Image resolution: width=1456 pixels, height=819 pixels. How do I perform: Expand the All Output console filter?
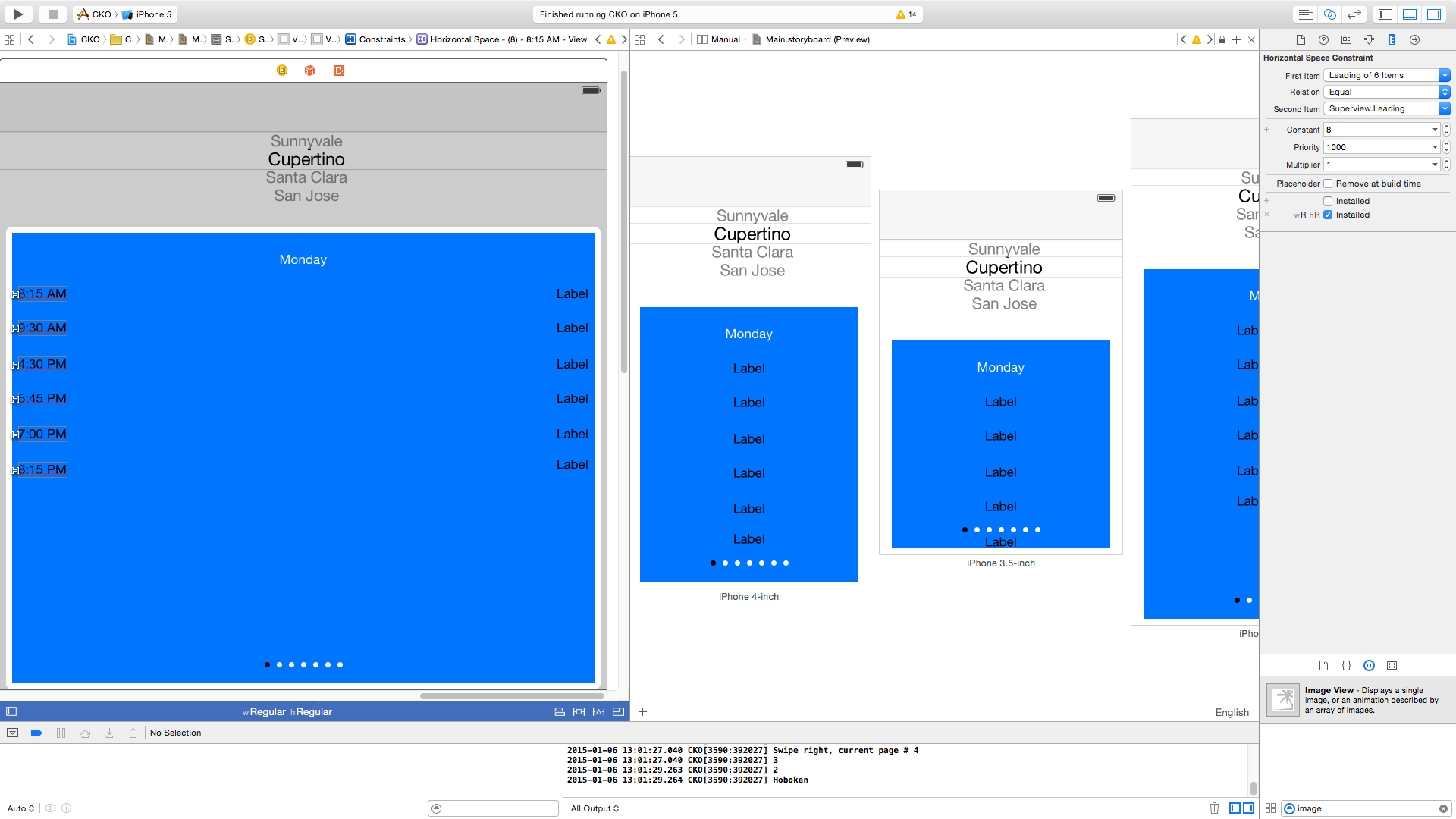click(595, 808)
